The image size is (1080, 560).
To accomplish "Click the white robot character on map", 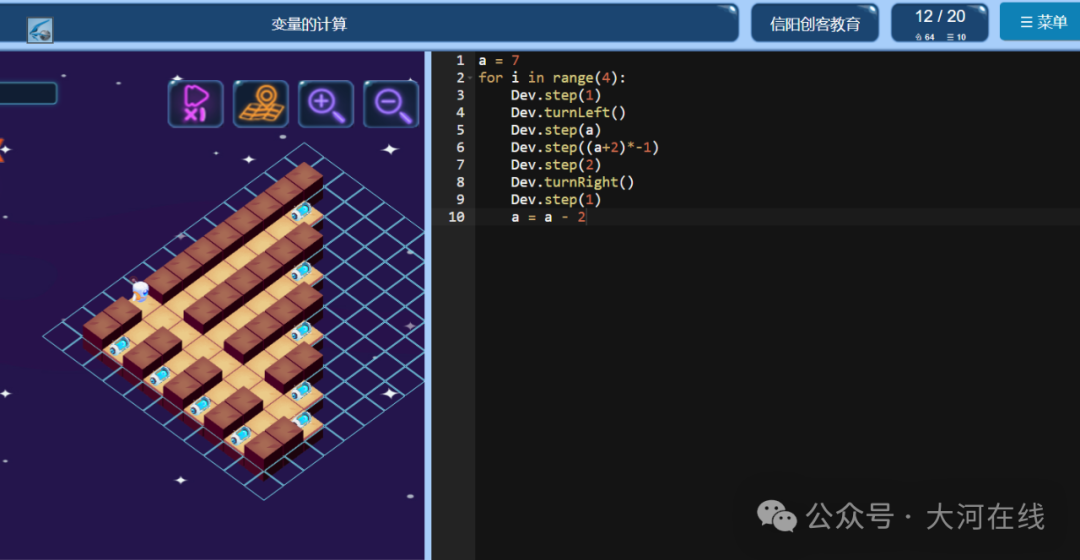I will [x=141, y=291].
